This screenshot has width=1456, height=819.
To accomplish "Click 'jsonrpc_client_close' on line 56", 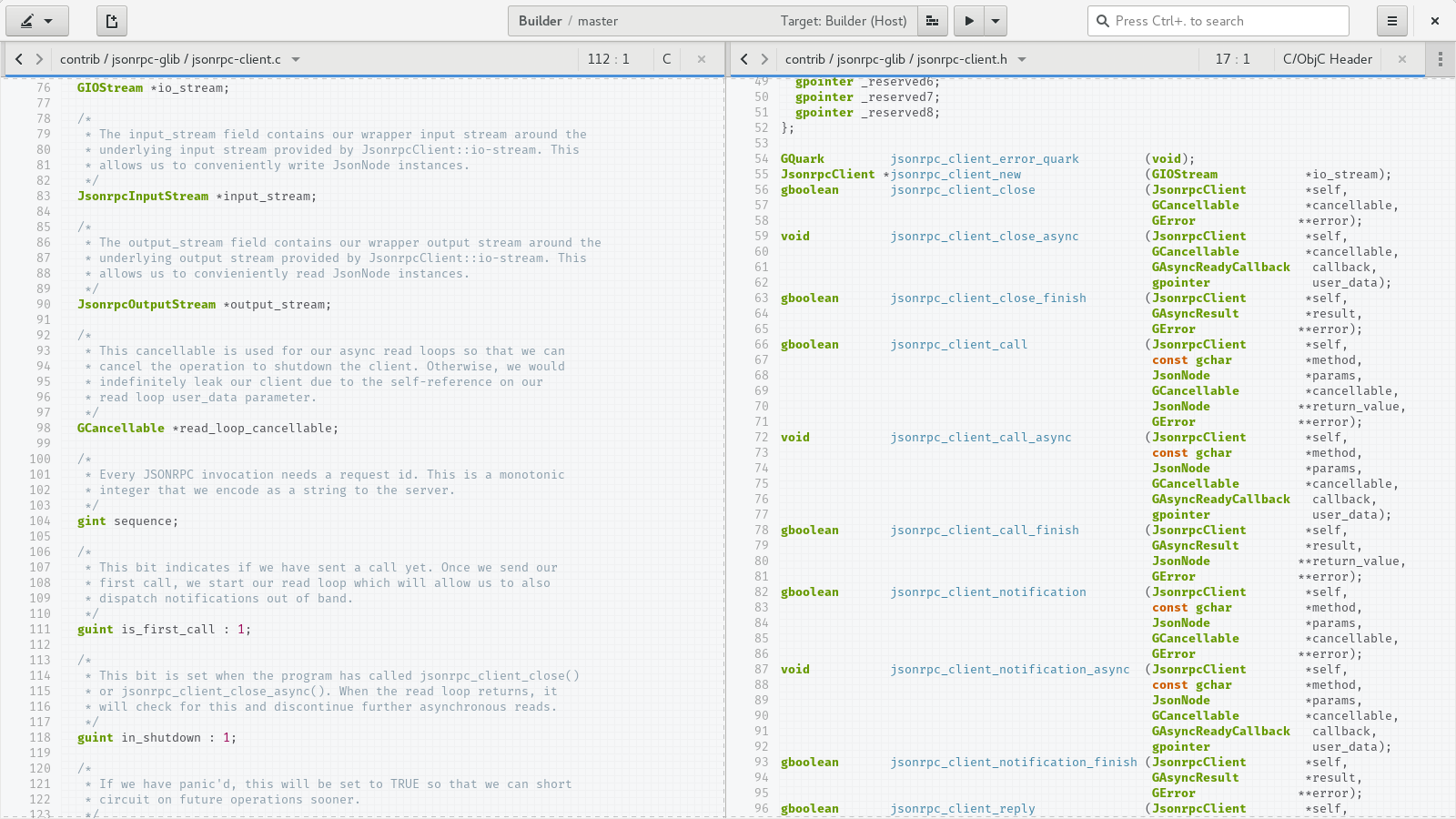I will 963,189.
